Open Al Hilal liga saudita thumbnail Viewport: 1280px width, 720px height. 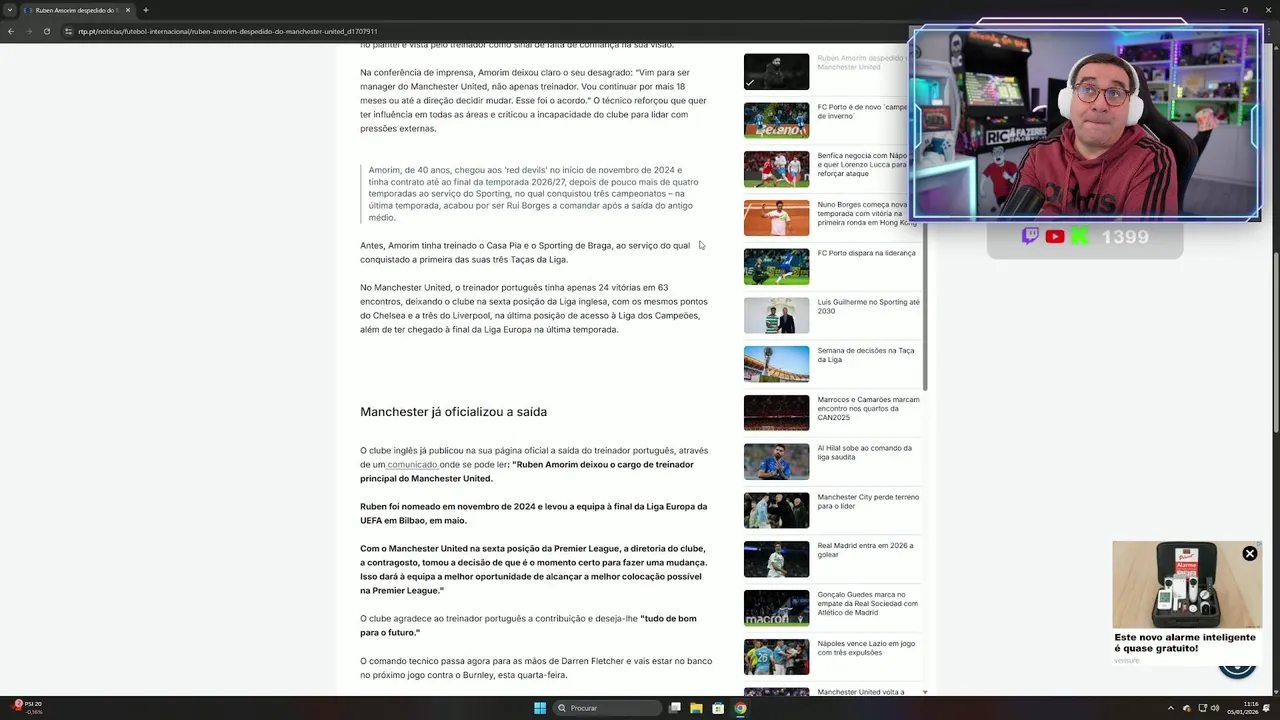[776, 462]
